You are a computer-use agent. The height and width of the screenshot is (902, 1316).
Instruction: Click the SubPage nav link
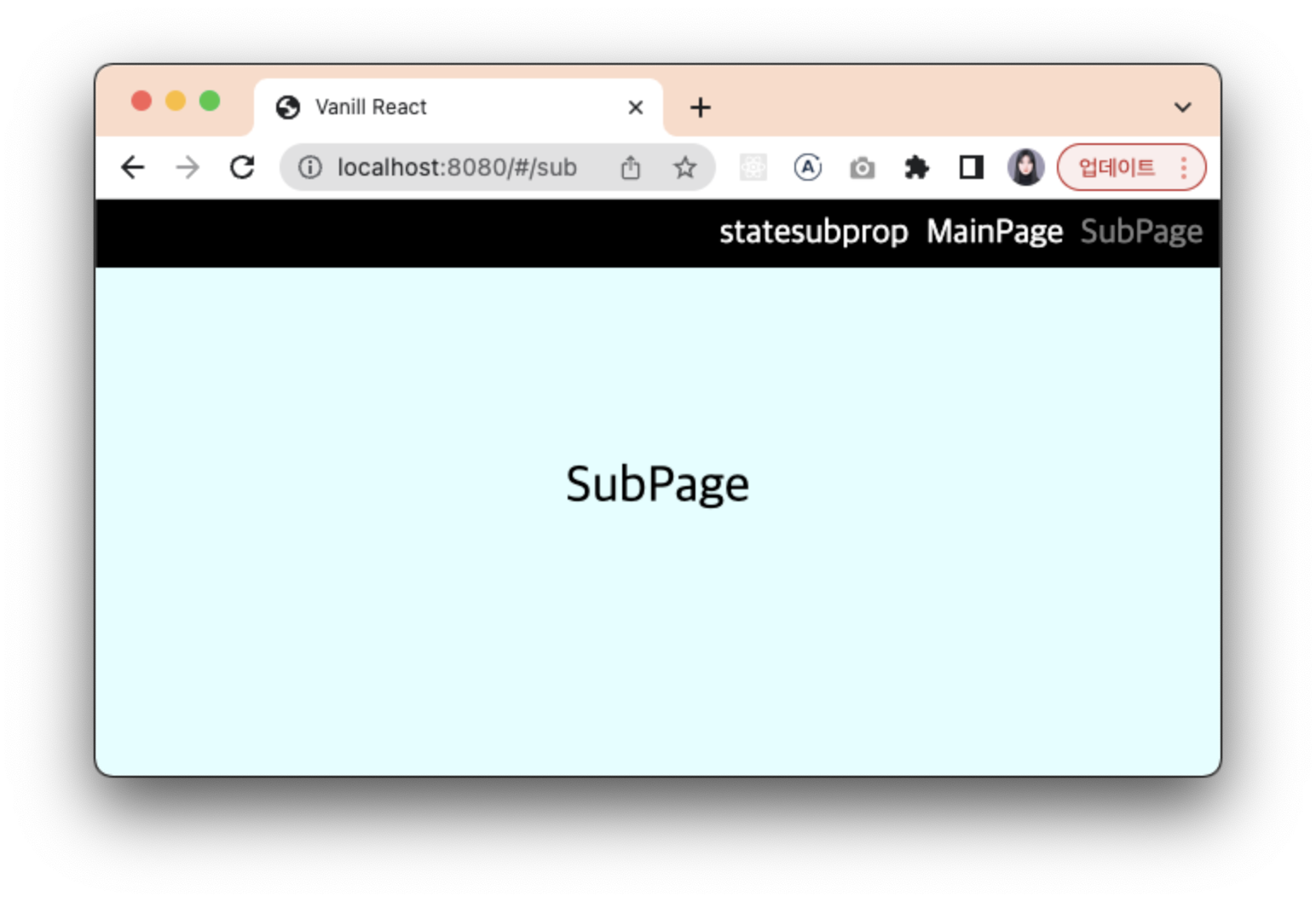(x=1141, y=232)
